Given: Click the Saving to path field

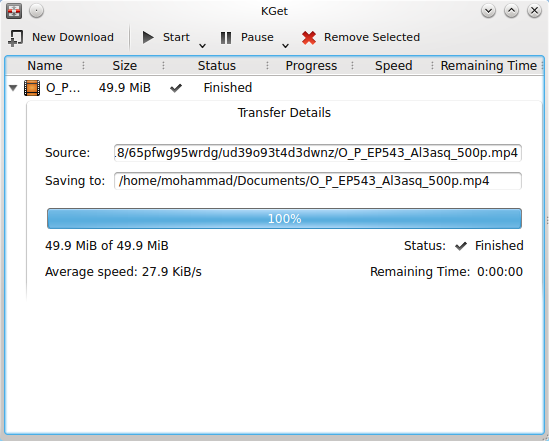Looking at the screenshot, I should [x=318, y=181].
